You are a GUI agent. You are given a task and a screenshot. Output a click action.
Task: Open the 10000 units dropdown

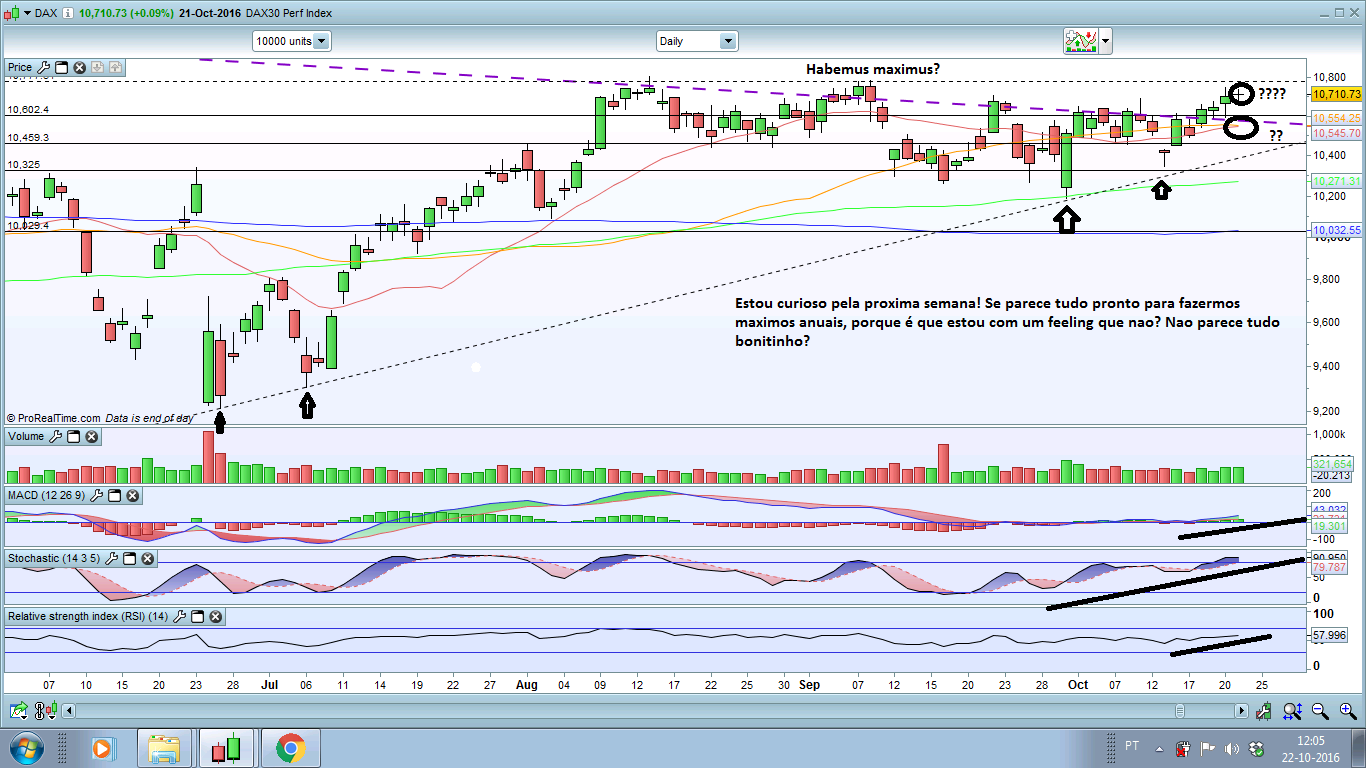[x=292, y=41]
